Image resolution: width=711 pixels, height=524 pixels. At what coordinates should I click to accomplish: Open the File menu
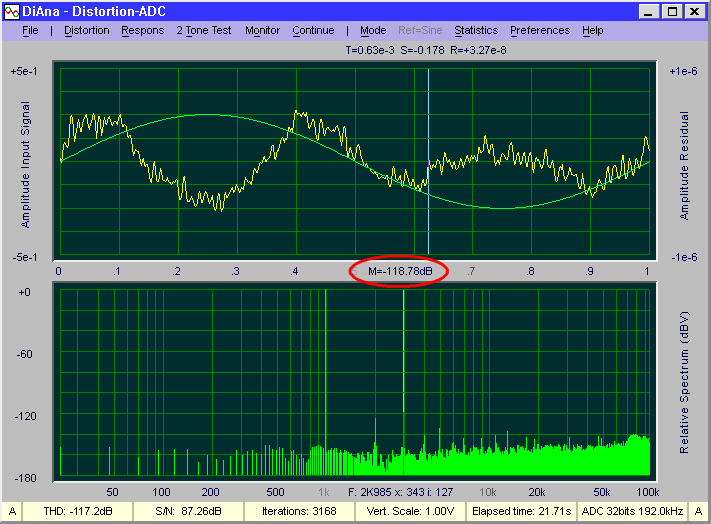coord(30,30)
